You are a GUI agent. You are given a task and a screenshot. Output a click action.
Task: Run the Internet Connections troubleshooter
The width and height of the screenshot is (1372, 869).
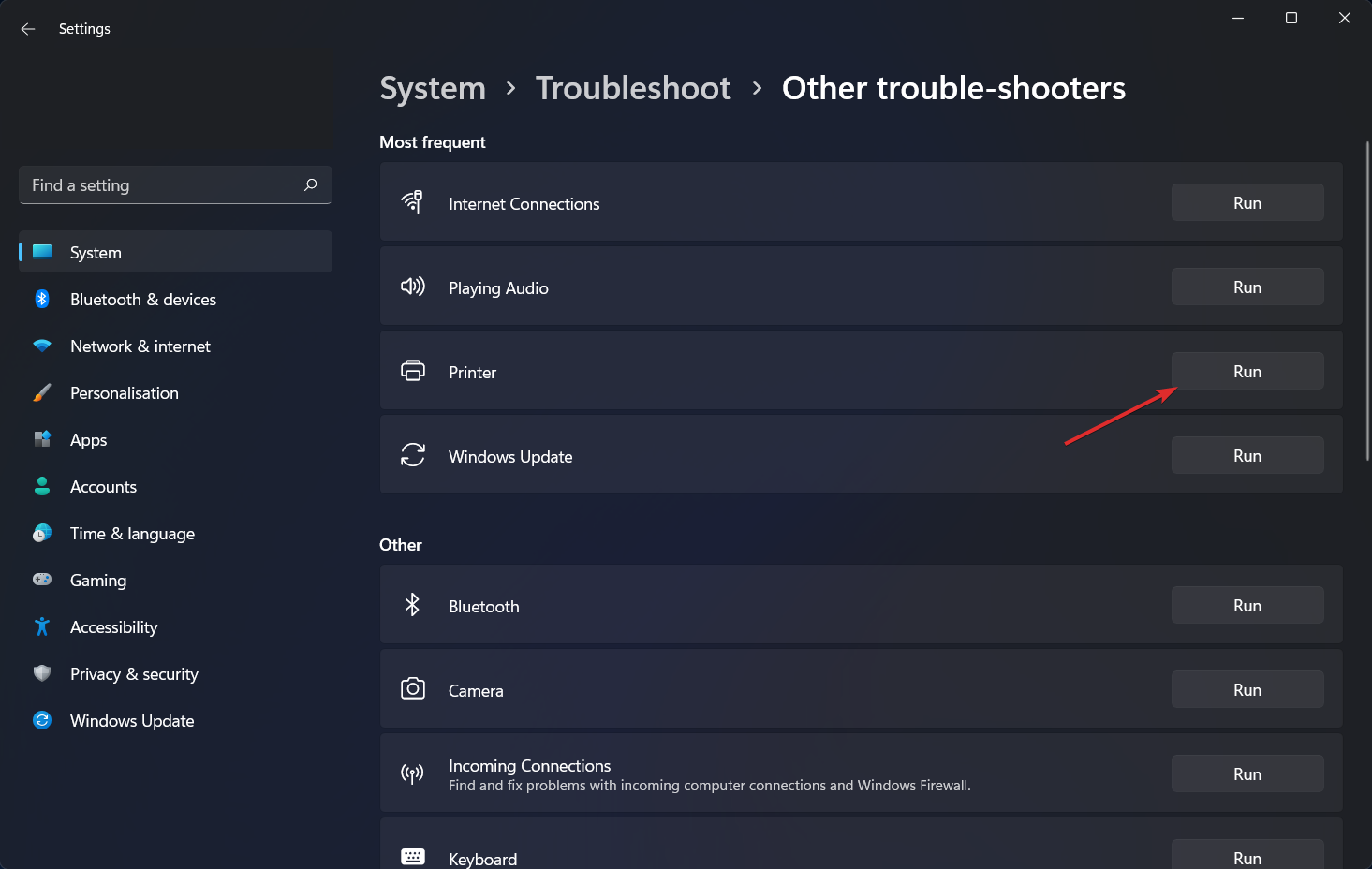pos(1247,202)
